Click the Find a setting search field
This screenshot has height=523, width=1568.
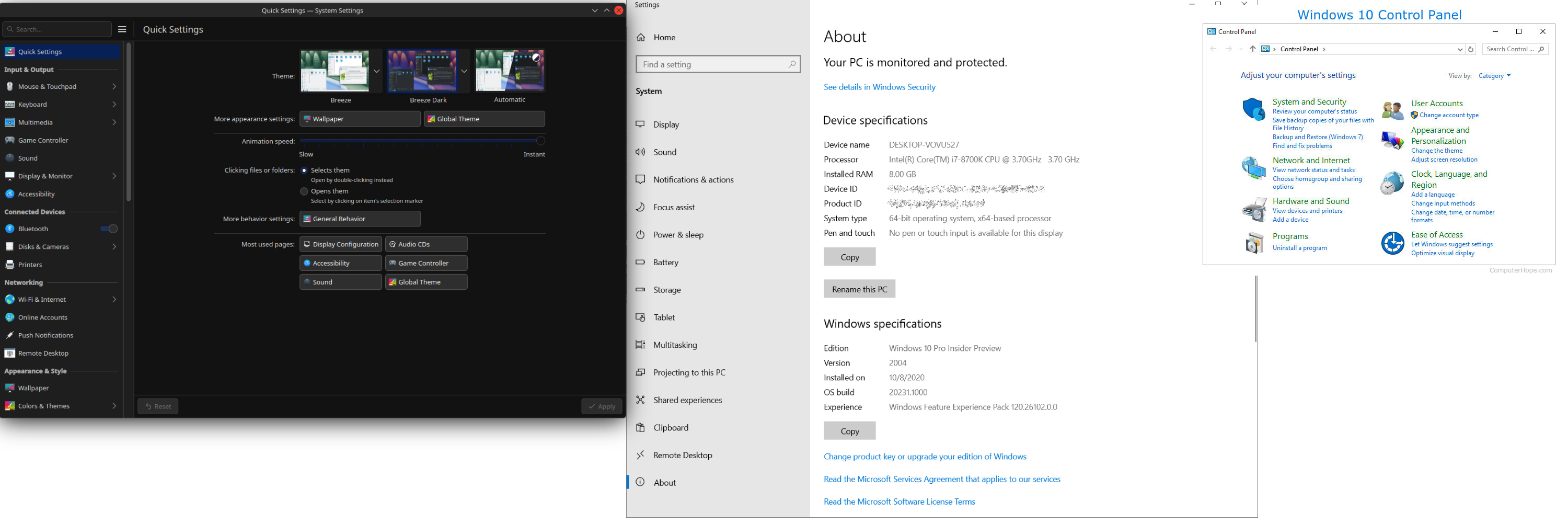tap(718, 64)
